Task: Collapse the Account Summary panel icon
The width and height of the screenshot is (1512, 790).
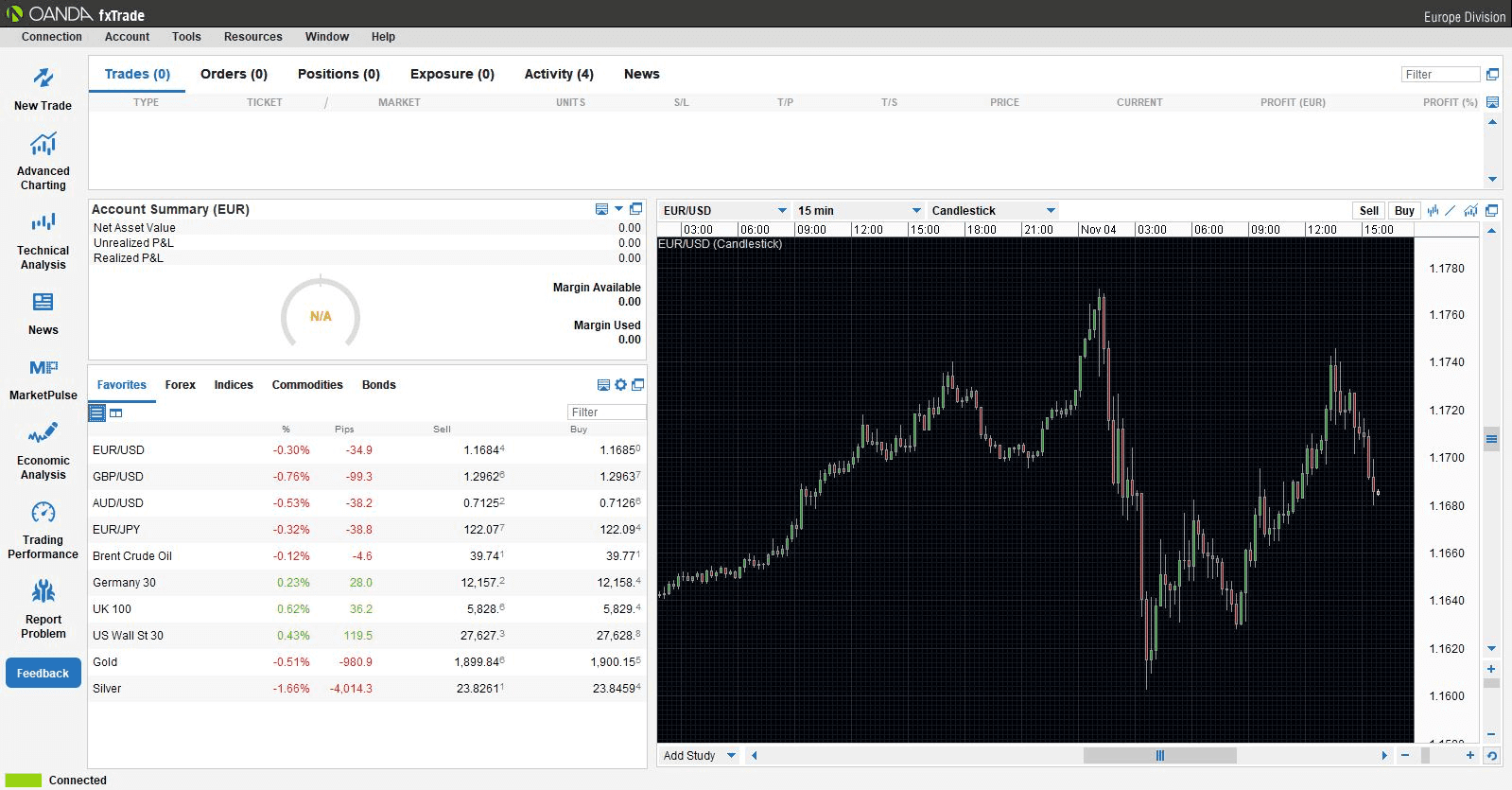Action: point(601,209)
